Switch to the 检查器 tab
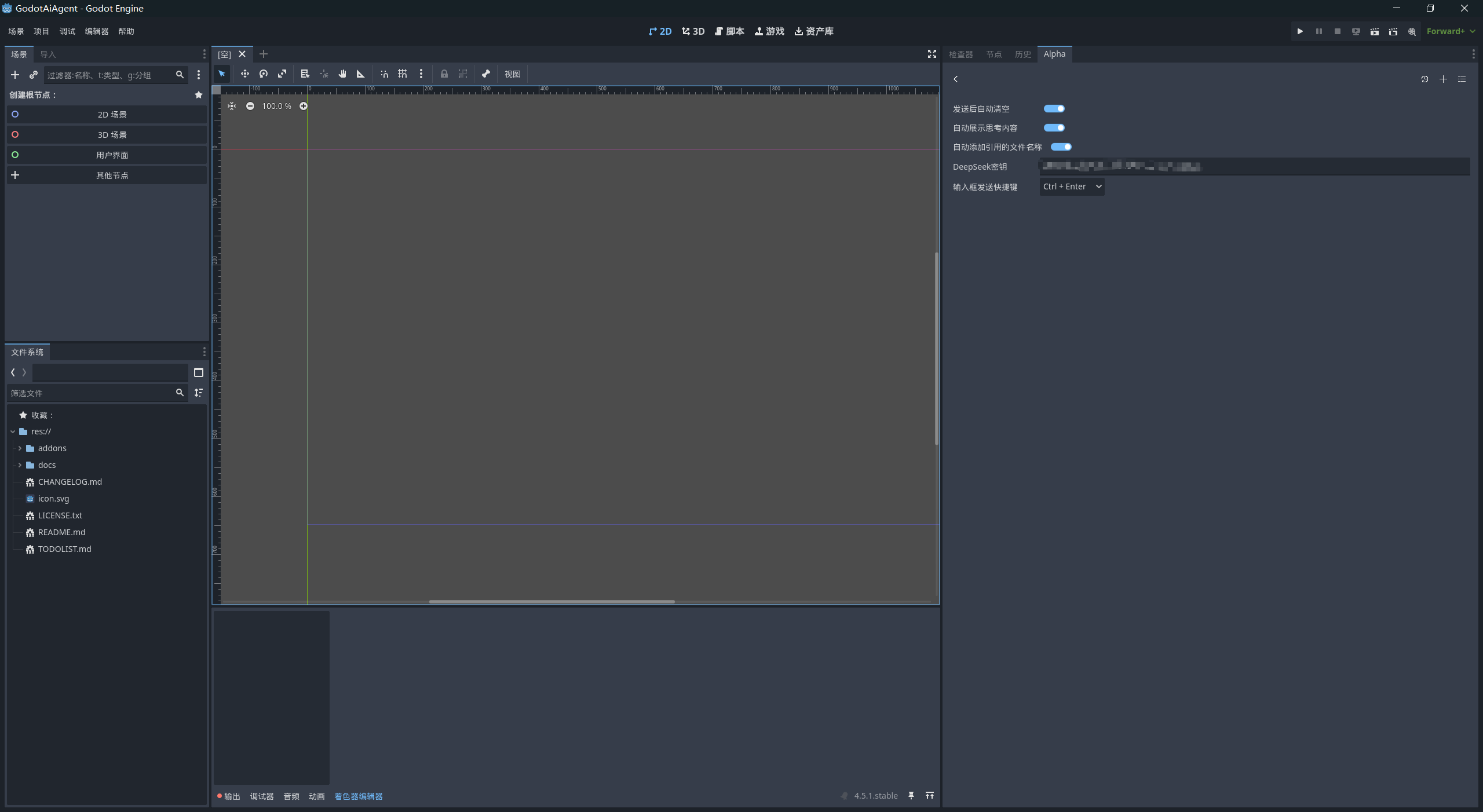 tap(960, 54)
